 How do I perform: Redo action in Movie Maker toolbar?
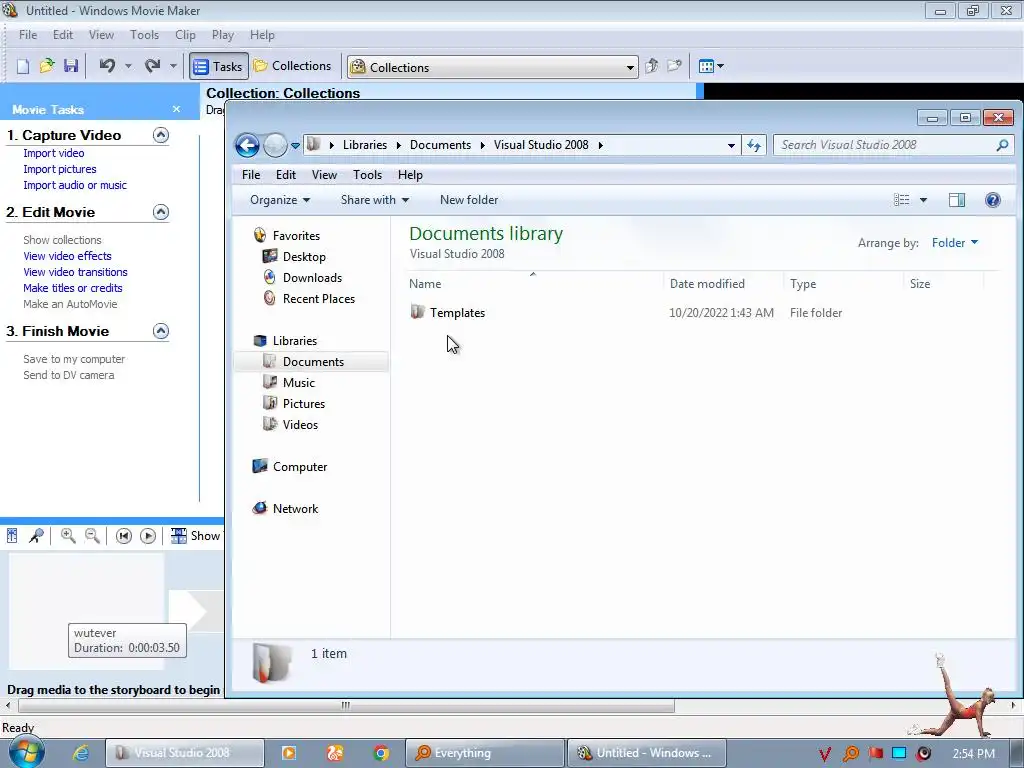pos(152,66)
